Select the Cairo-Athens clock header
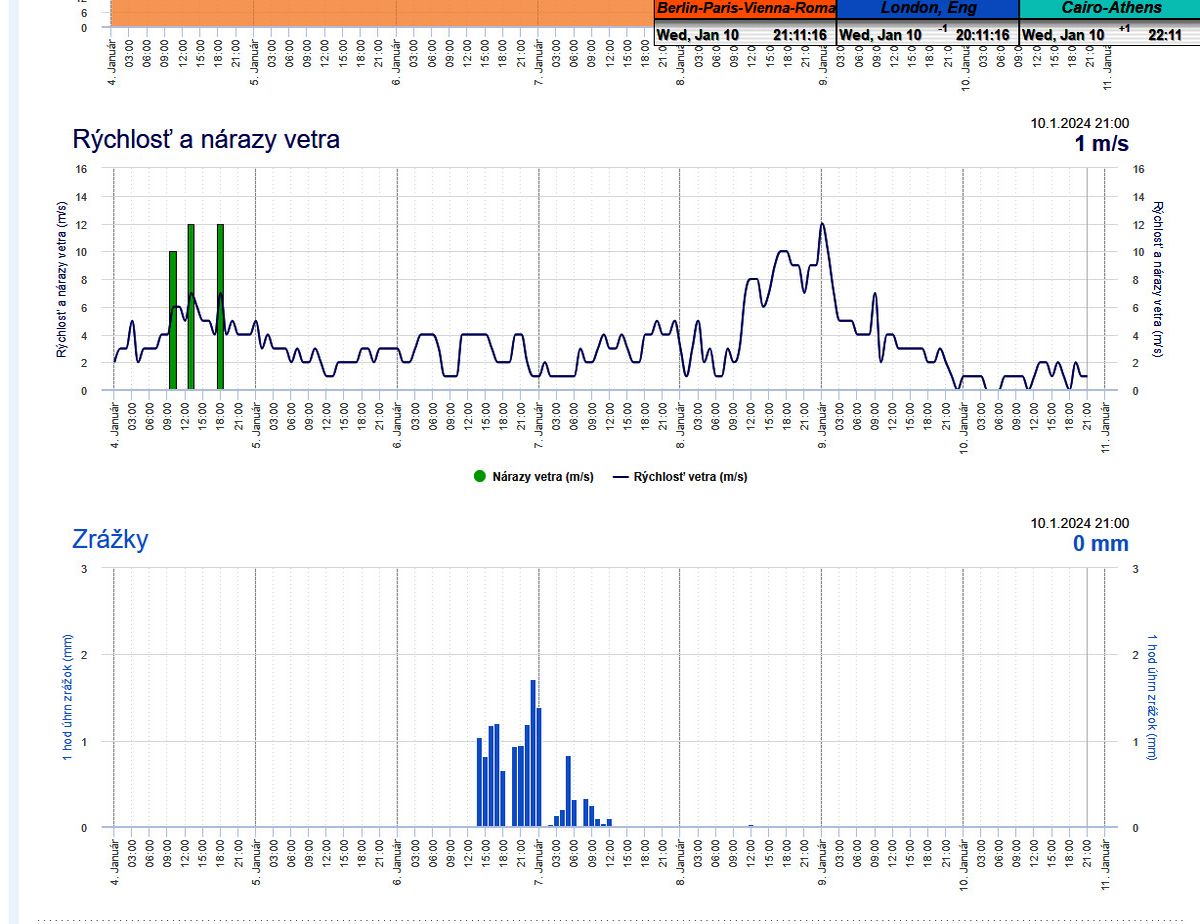 coord(1111,8)
